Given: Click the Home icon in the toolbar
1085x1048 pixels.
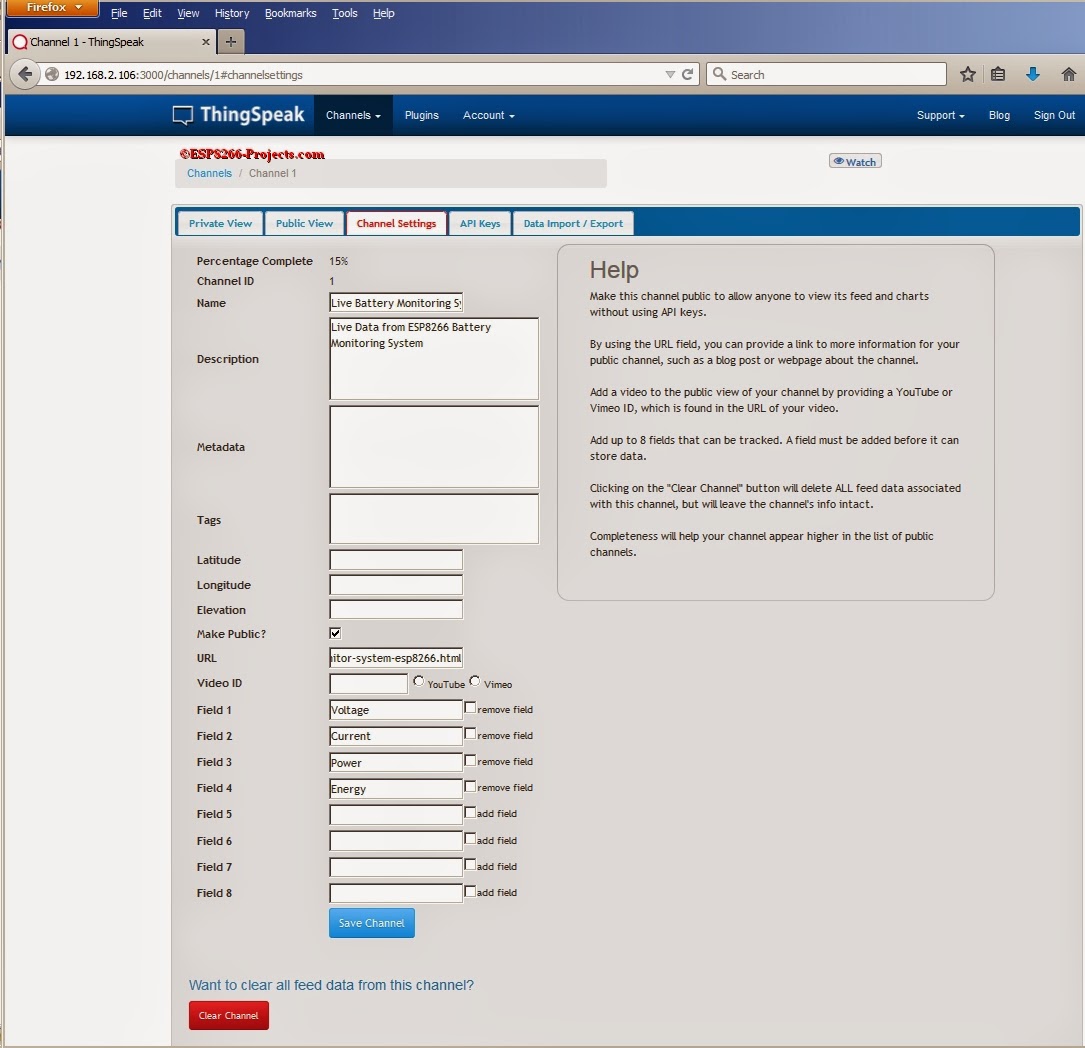Looking at the screenshot, I should point(1069,74).
